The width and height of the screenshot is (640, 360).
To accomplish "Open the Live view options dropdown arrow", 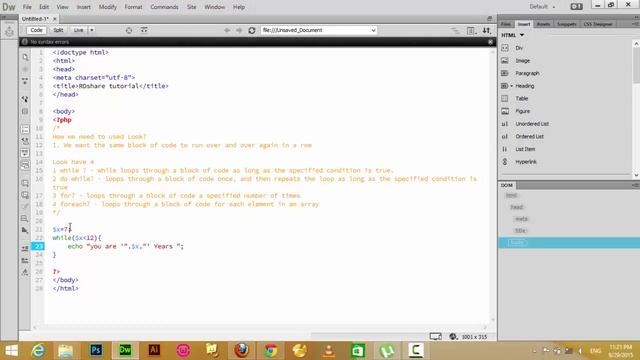I will pyautogui.click(x=92, y=30).
